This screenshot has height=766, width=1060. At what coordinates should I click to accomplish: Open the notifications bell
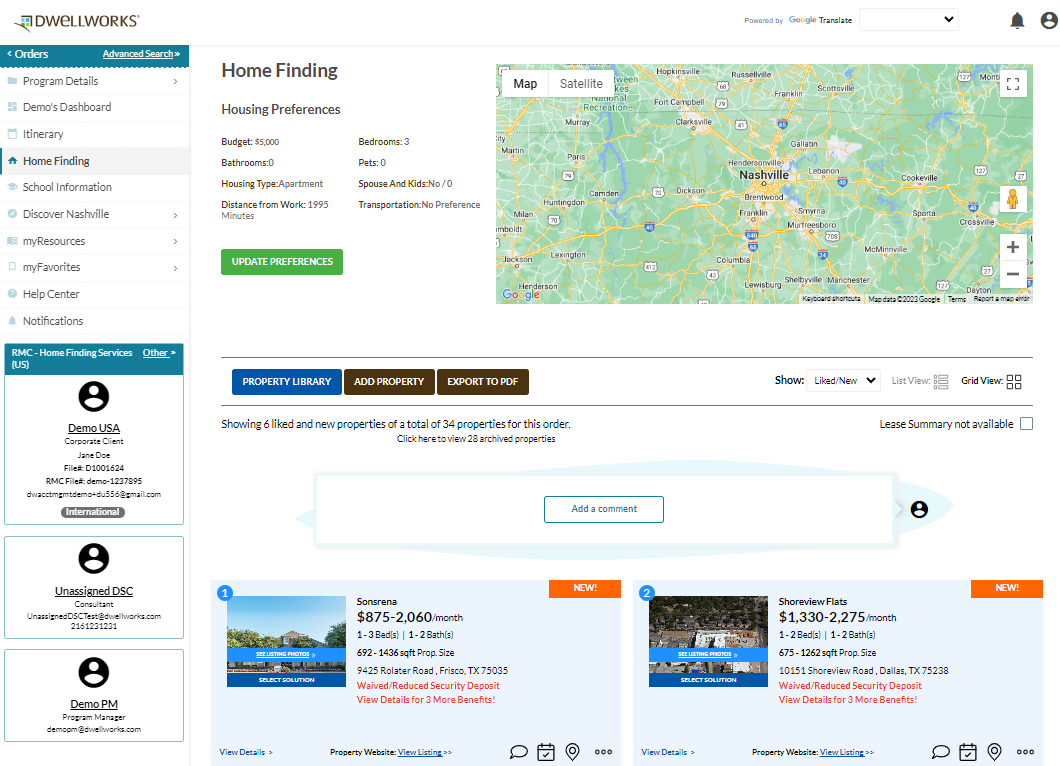[x=1017, y=19]
